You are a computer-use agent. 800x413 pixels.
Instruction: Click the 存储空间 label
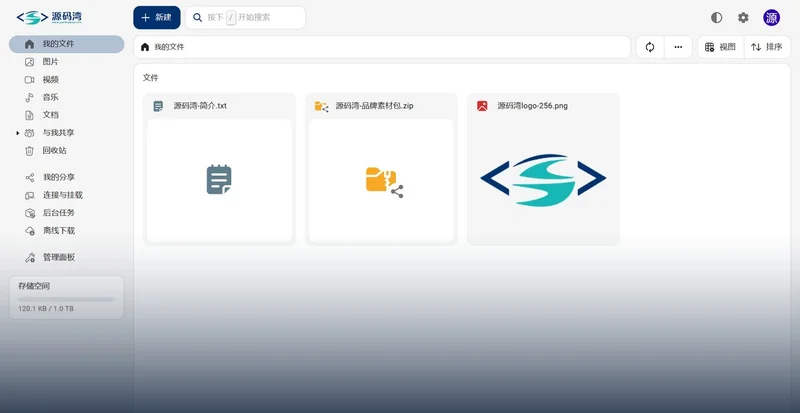(34, 286)
